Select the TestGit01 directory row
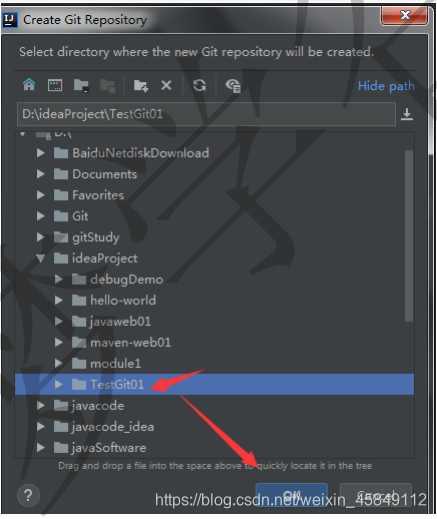Viewport: 437px width, 519px height. coord(214,384)
